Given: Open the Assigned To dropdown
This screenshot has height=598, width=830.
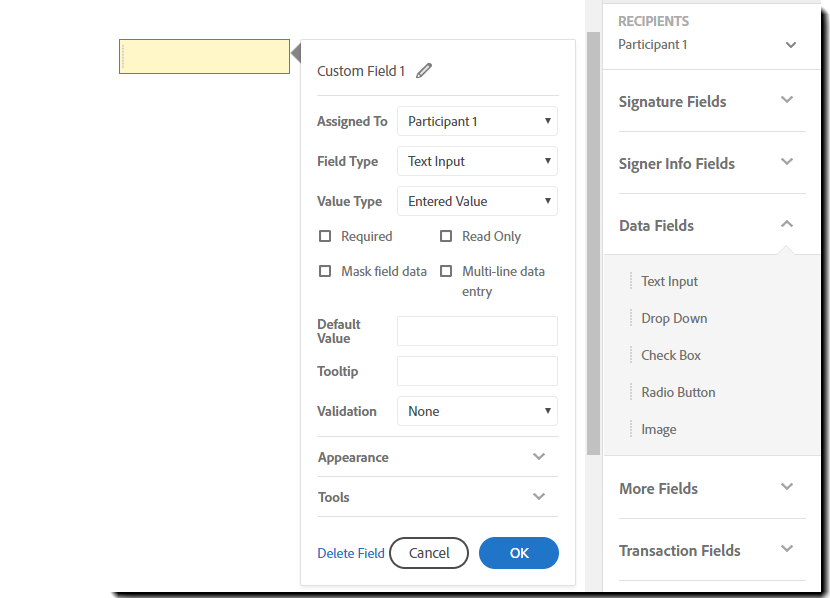Looking at the screenshot, I should [477, 121].
